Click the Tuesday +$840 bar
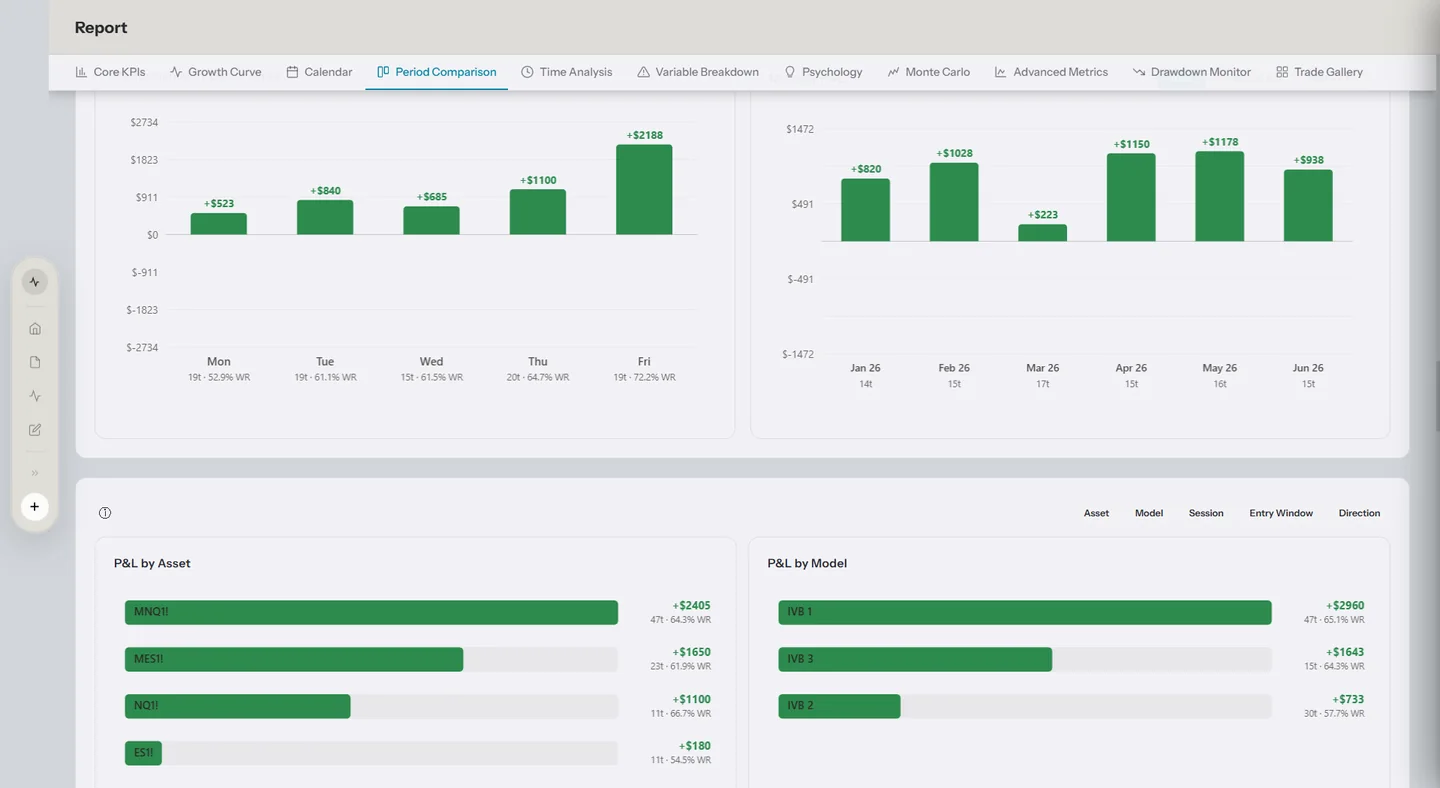 [325, 217]
